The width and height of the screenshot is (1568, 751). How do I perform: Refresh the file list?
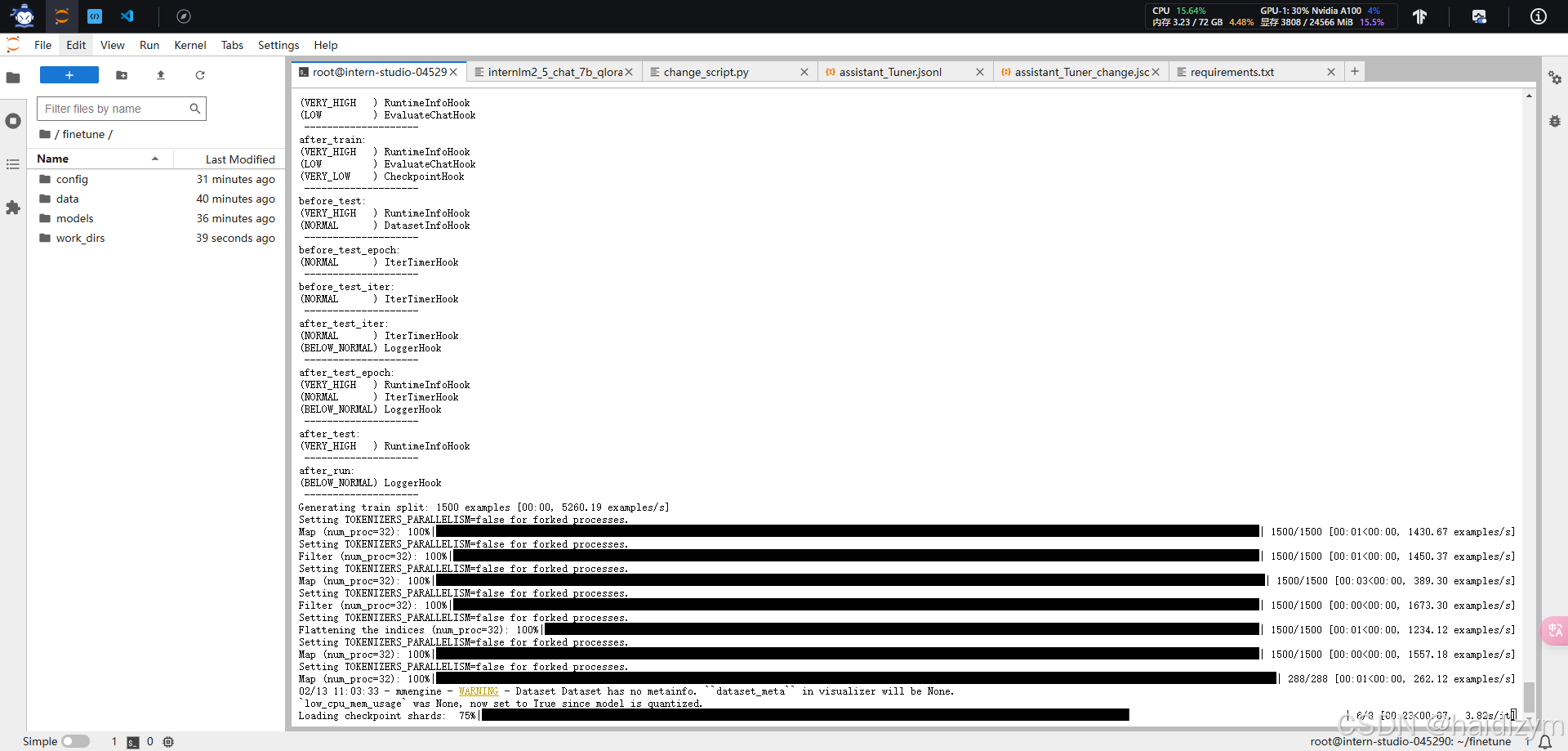pyautogui.click(x=200, y=75)
